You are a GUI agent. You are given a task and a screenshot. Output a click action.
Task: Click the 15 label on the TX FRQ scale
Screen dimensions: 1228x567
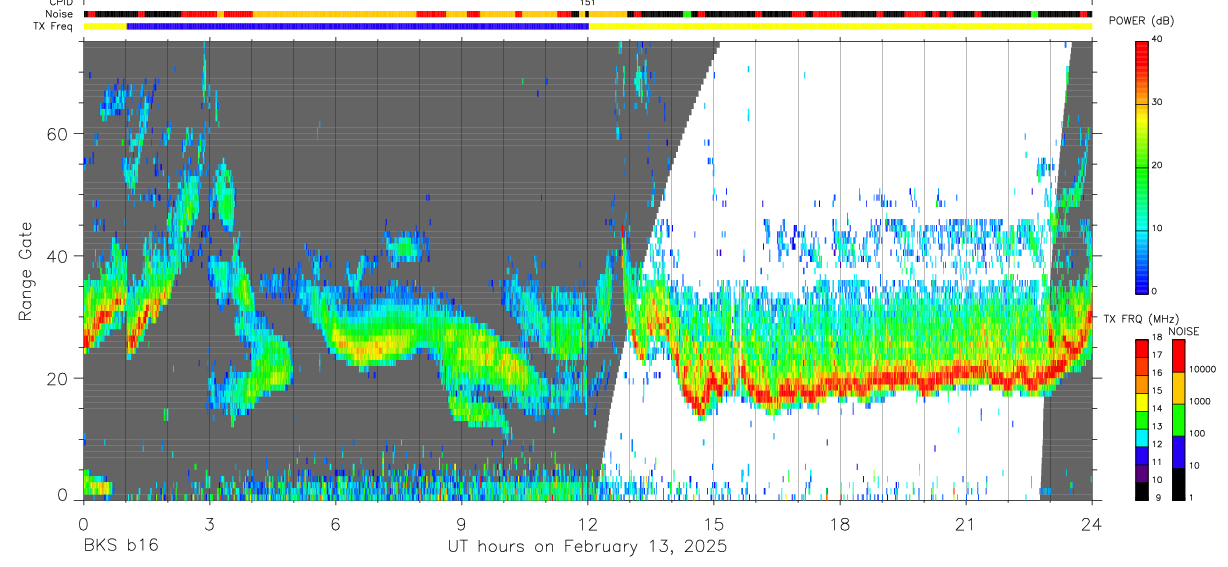pyautogui.click(x=1157, y=390)
